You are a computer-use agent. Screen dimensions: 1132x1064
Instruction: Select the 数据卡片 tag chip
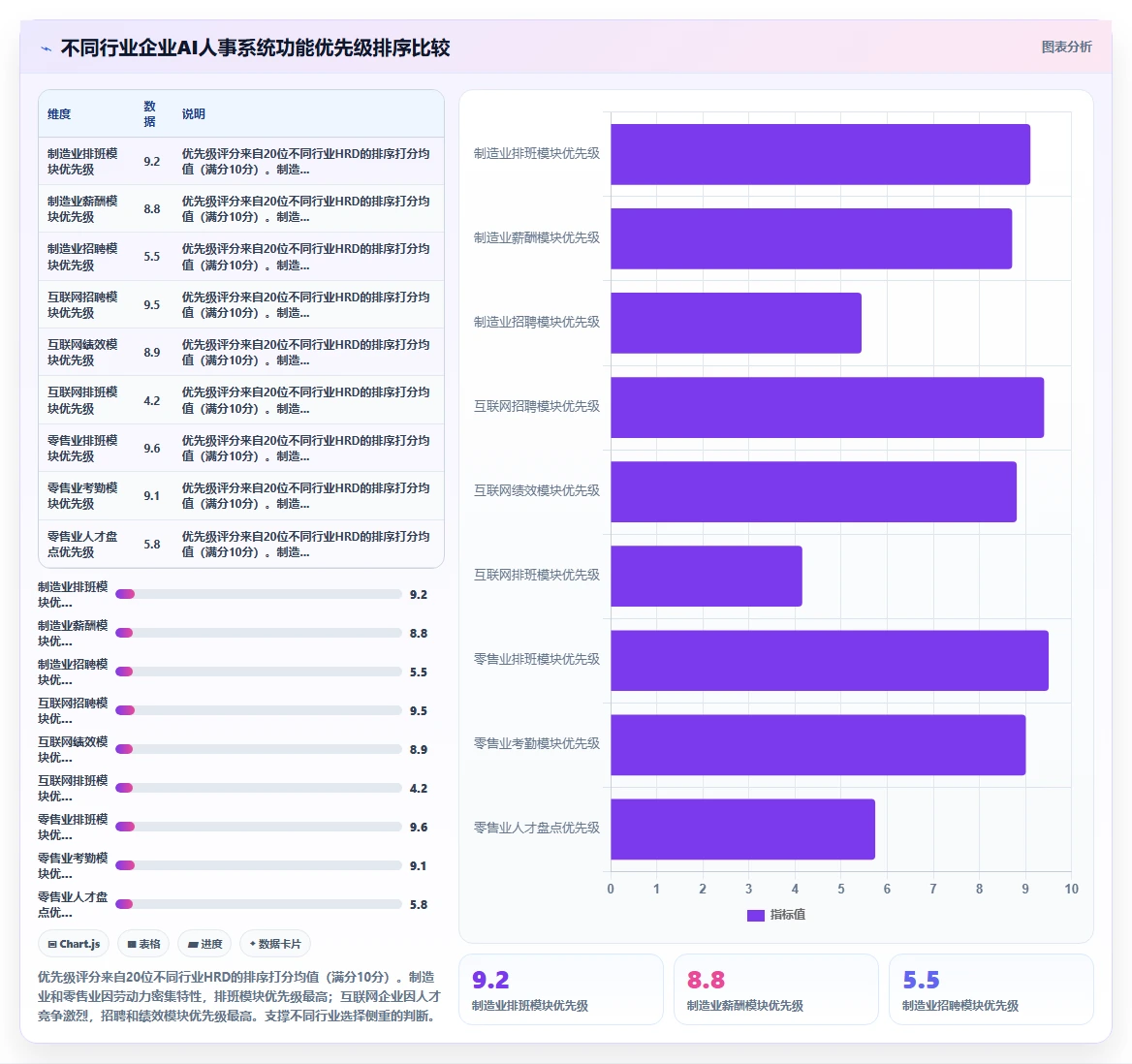click(275, 944)
